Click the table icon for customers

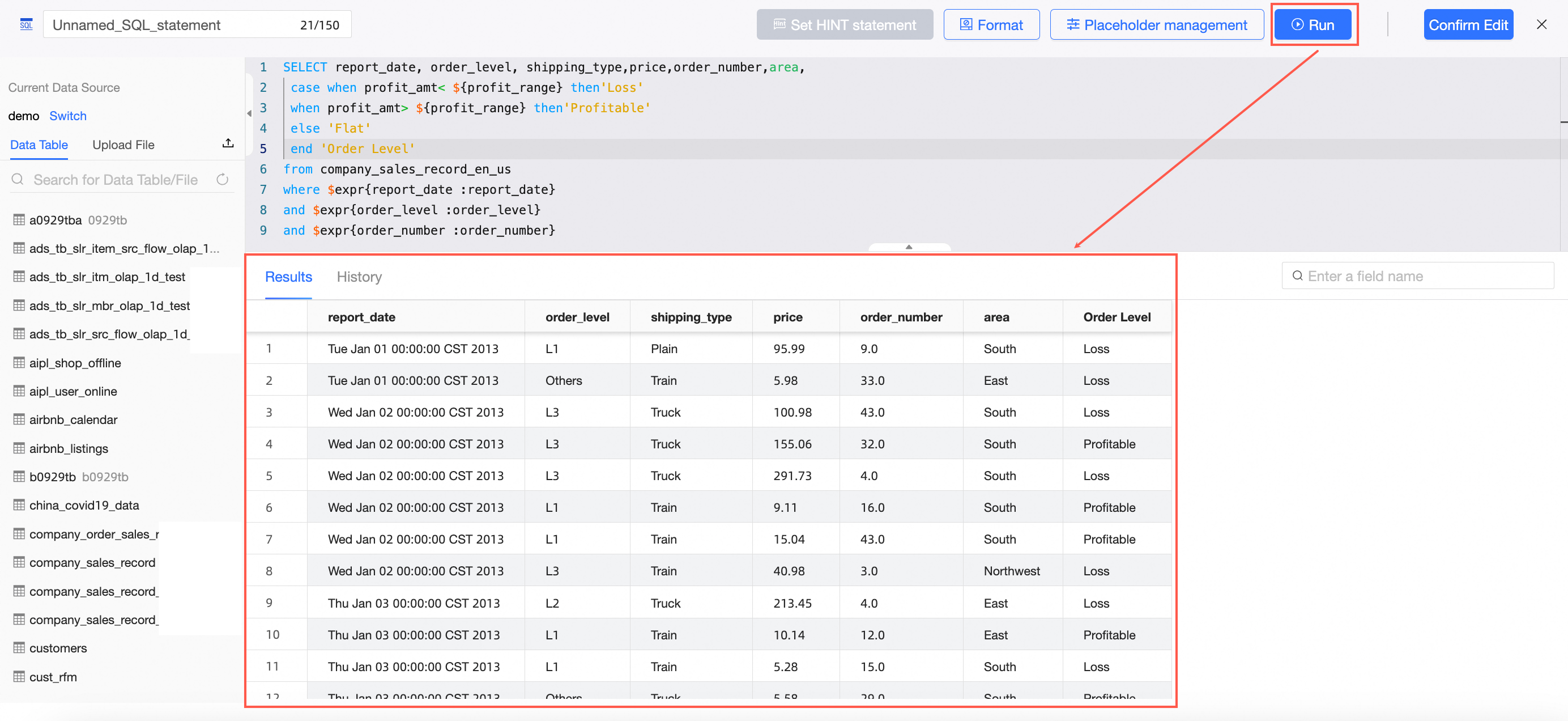tap(19, 647)
